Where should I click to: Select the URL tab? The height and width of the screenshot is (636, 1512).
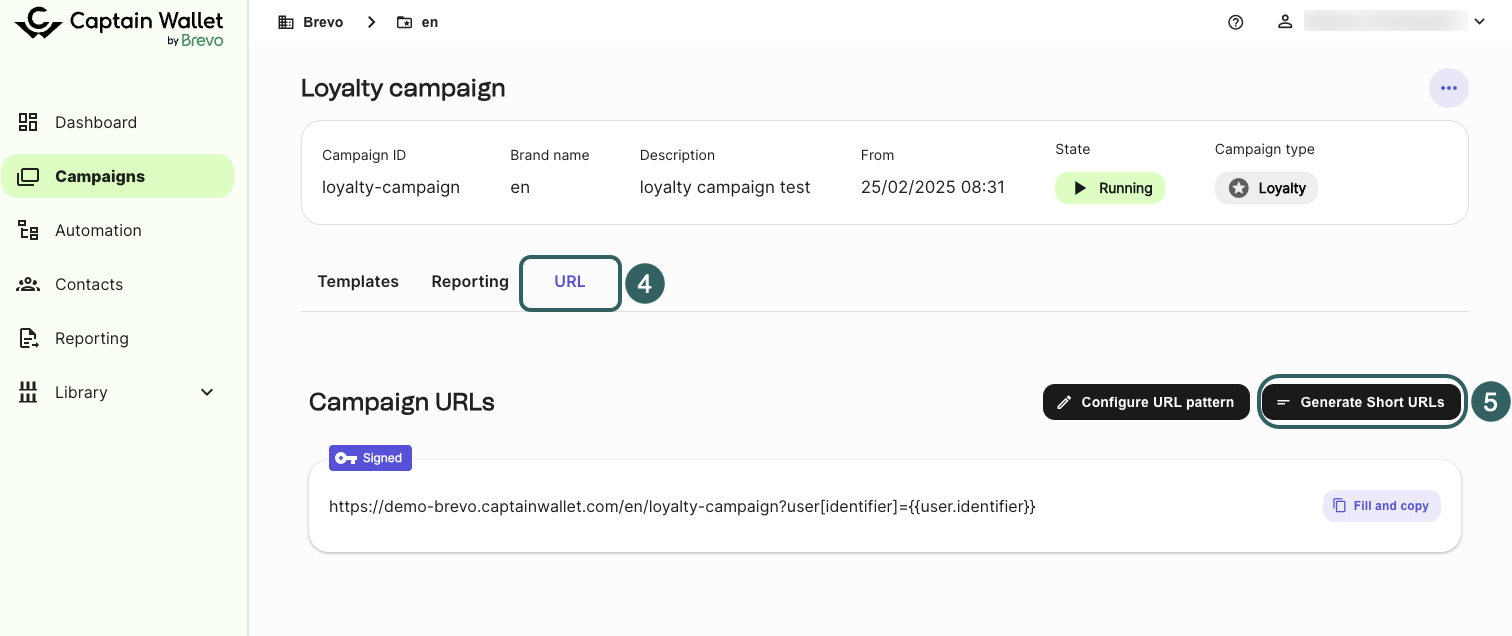pos(570,282)
